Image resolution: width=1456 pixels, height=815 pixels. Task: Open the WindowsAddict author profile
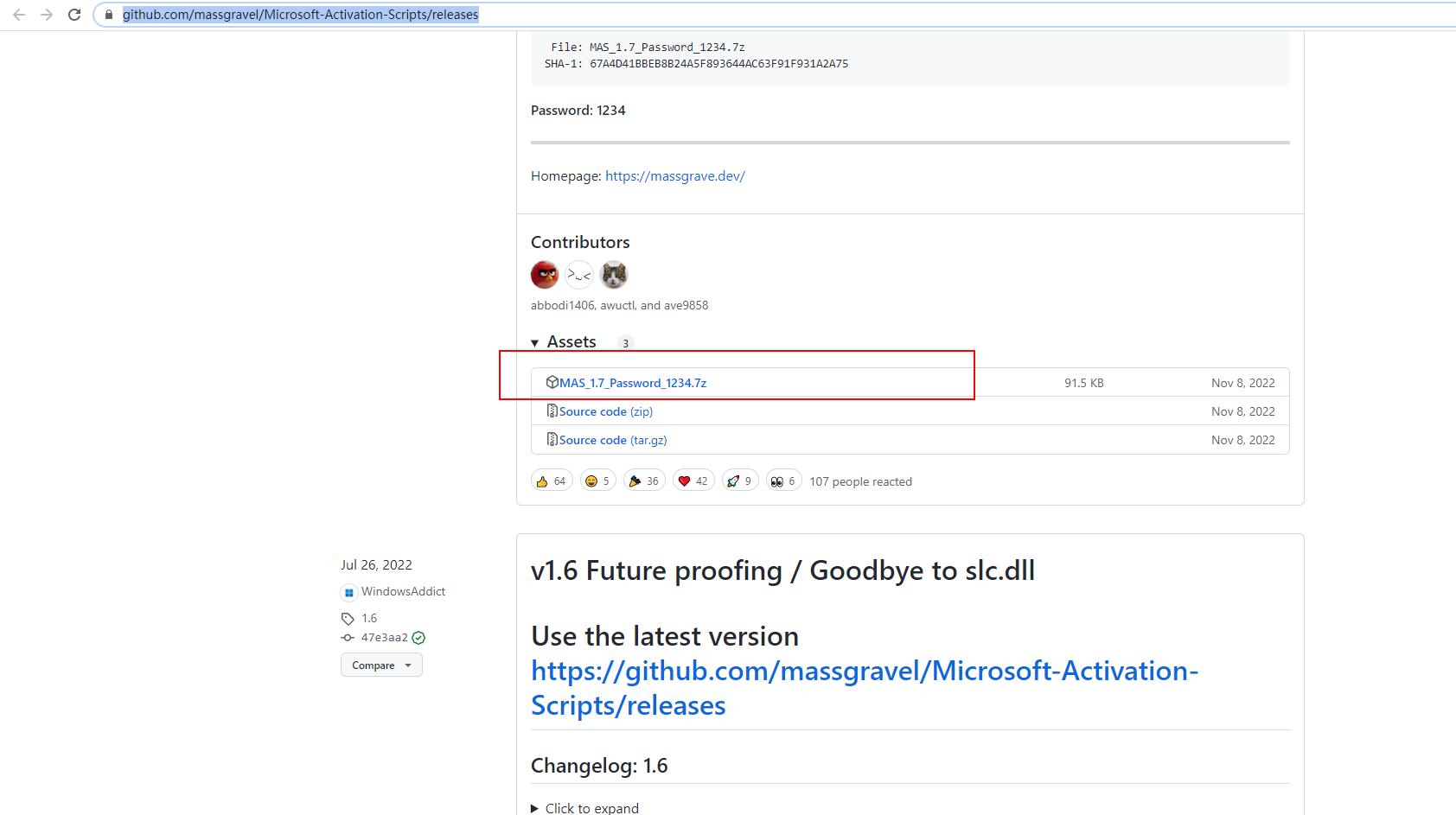403,591
